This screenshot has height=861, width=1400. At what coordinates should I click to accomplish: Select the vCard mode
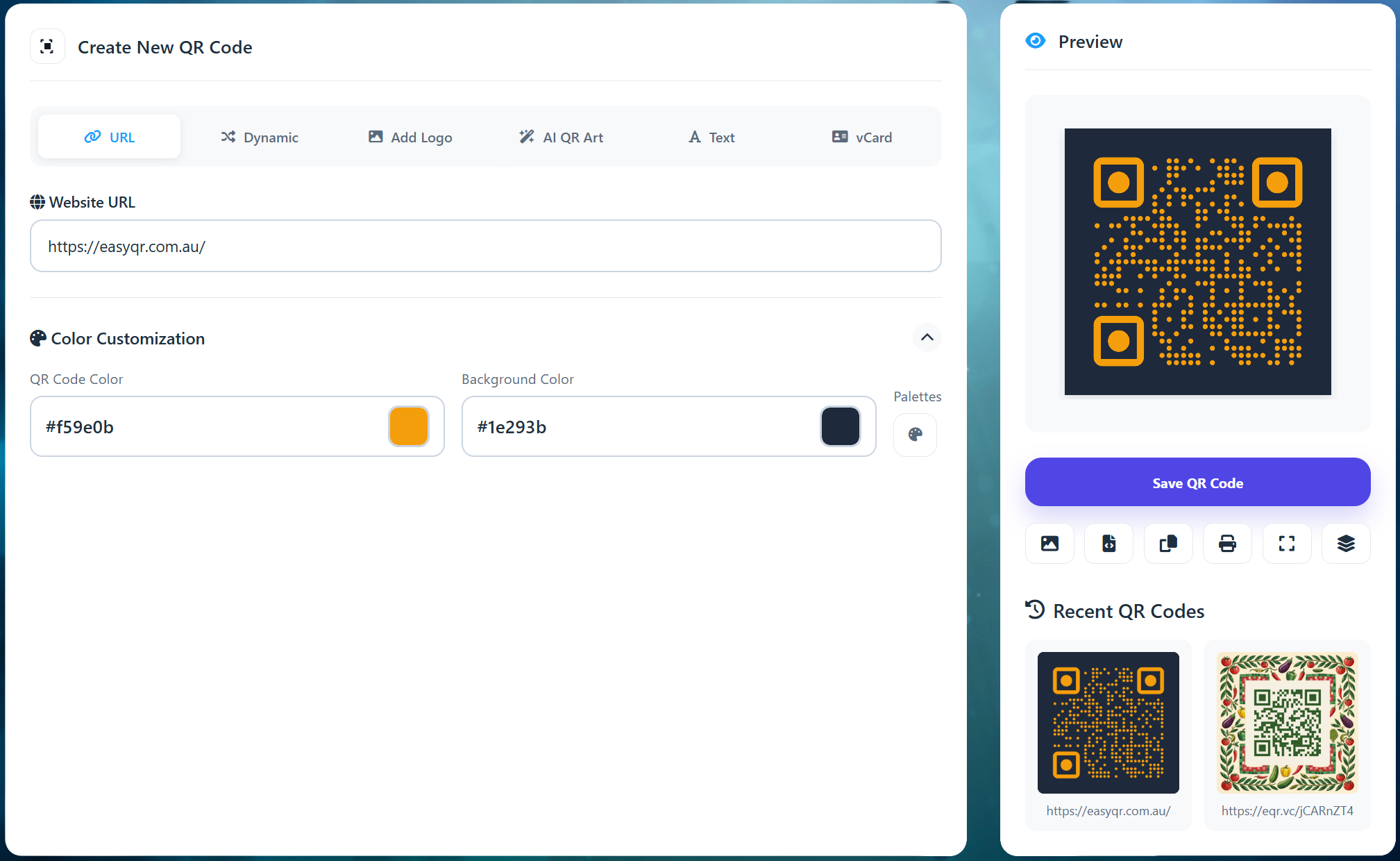tap(862, 137)
